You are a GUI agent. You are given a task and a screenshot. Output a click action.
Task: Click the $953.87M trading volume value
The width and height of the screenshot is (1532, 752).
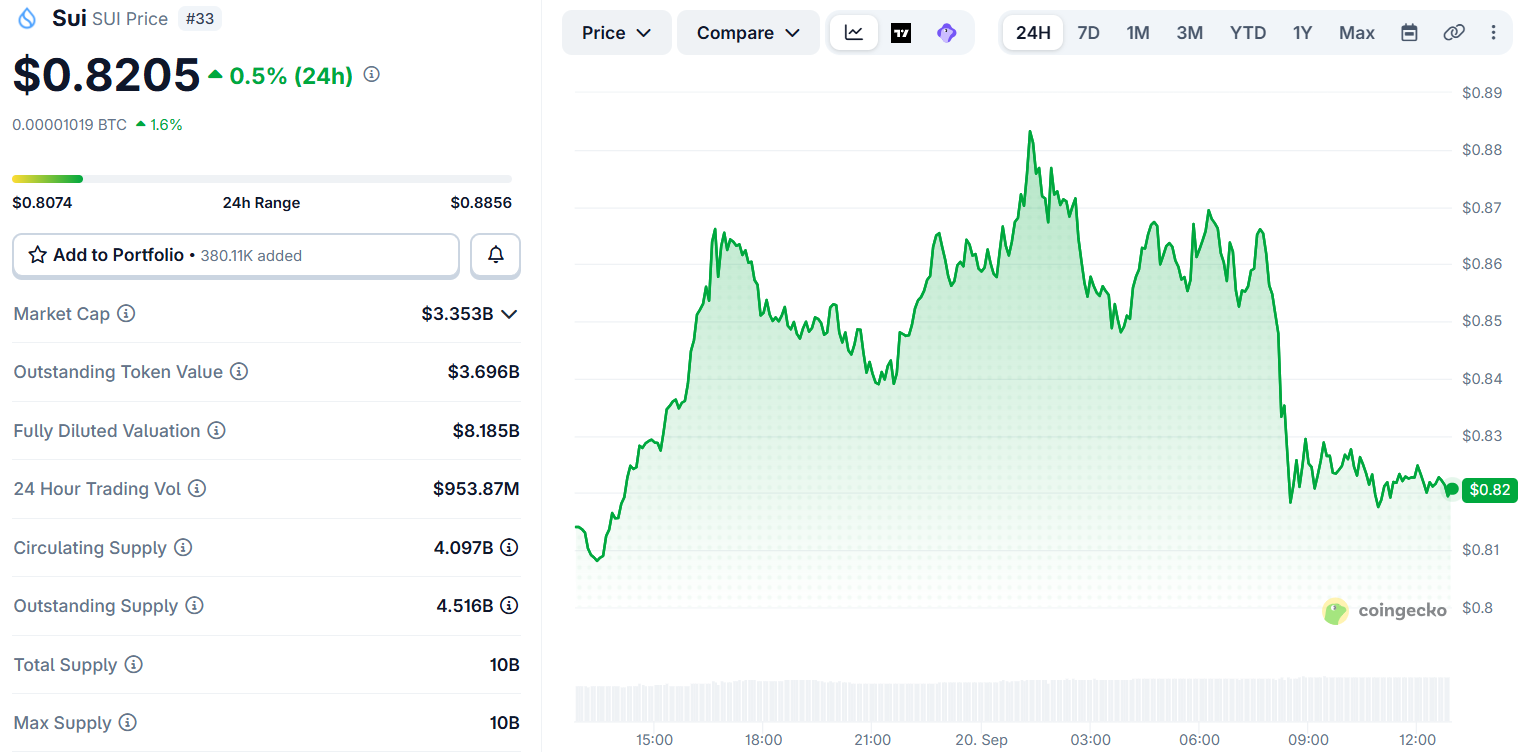tap(476, 488)
